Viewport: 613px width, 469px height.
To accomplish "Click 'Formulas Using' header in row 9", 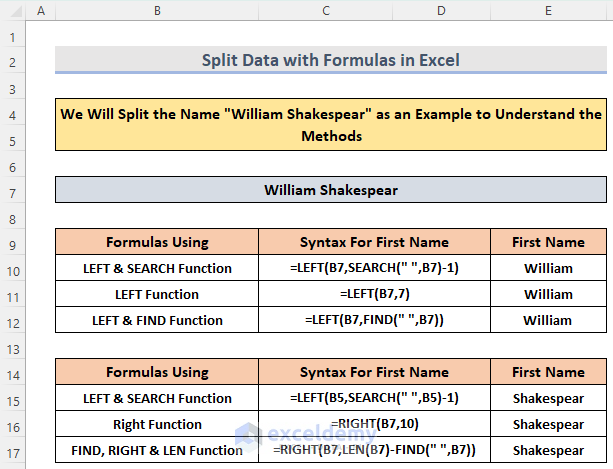I will click(157, 242).
